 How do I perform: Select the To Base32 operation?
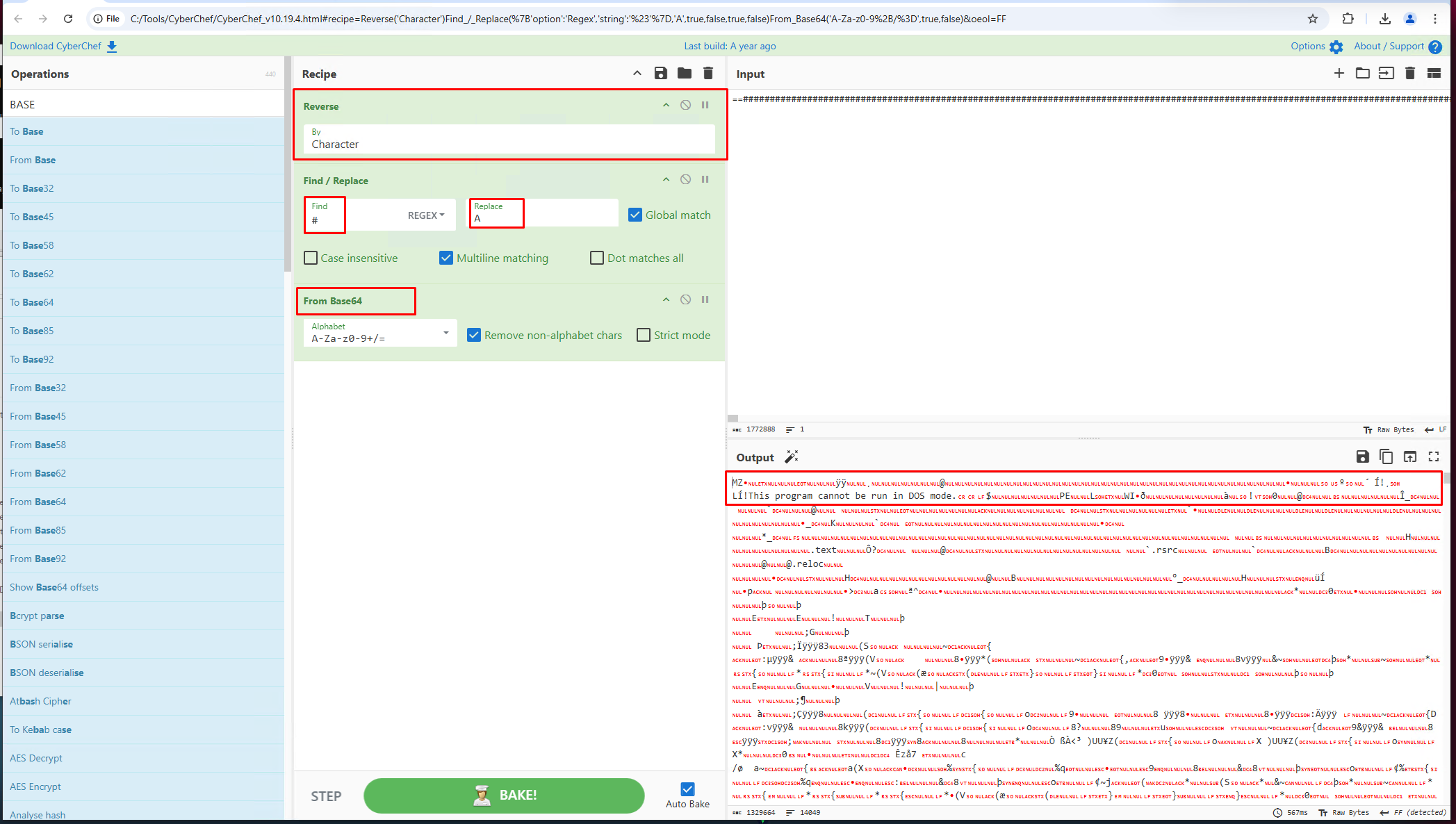pyautogui.click(x=144, y=188)
